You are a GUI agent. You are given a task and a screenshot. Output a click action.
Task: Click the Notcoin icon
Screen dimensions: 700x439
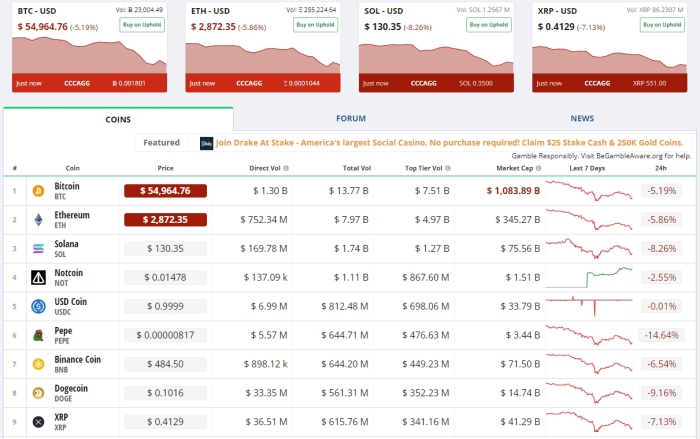39,277
